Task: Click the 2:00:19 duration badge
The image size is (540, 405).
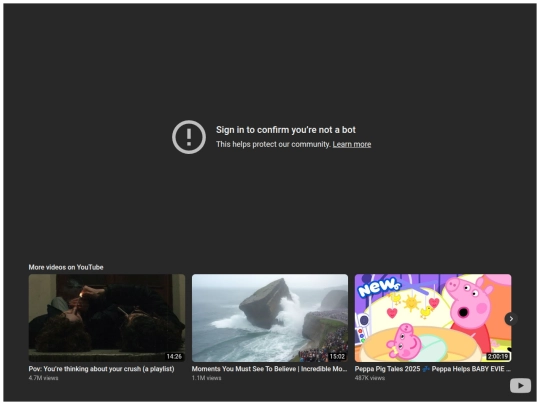Action: [x=498, y=356]
